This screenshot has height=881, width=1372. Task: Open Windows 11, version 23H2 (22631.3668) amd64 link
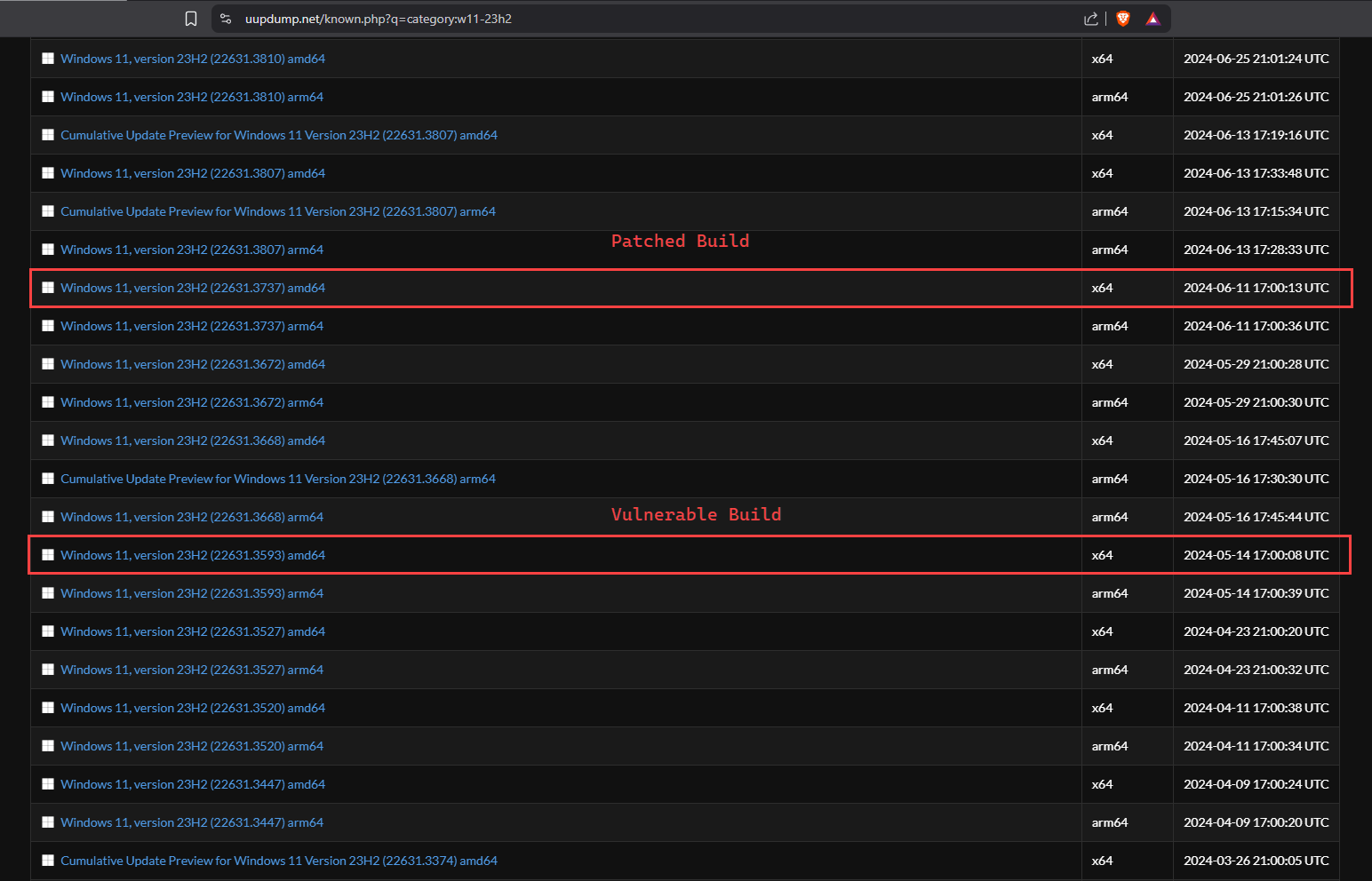[193, 440]
